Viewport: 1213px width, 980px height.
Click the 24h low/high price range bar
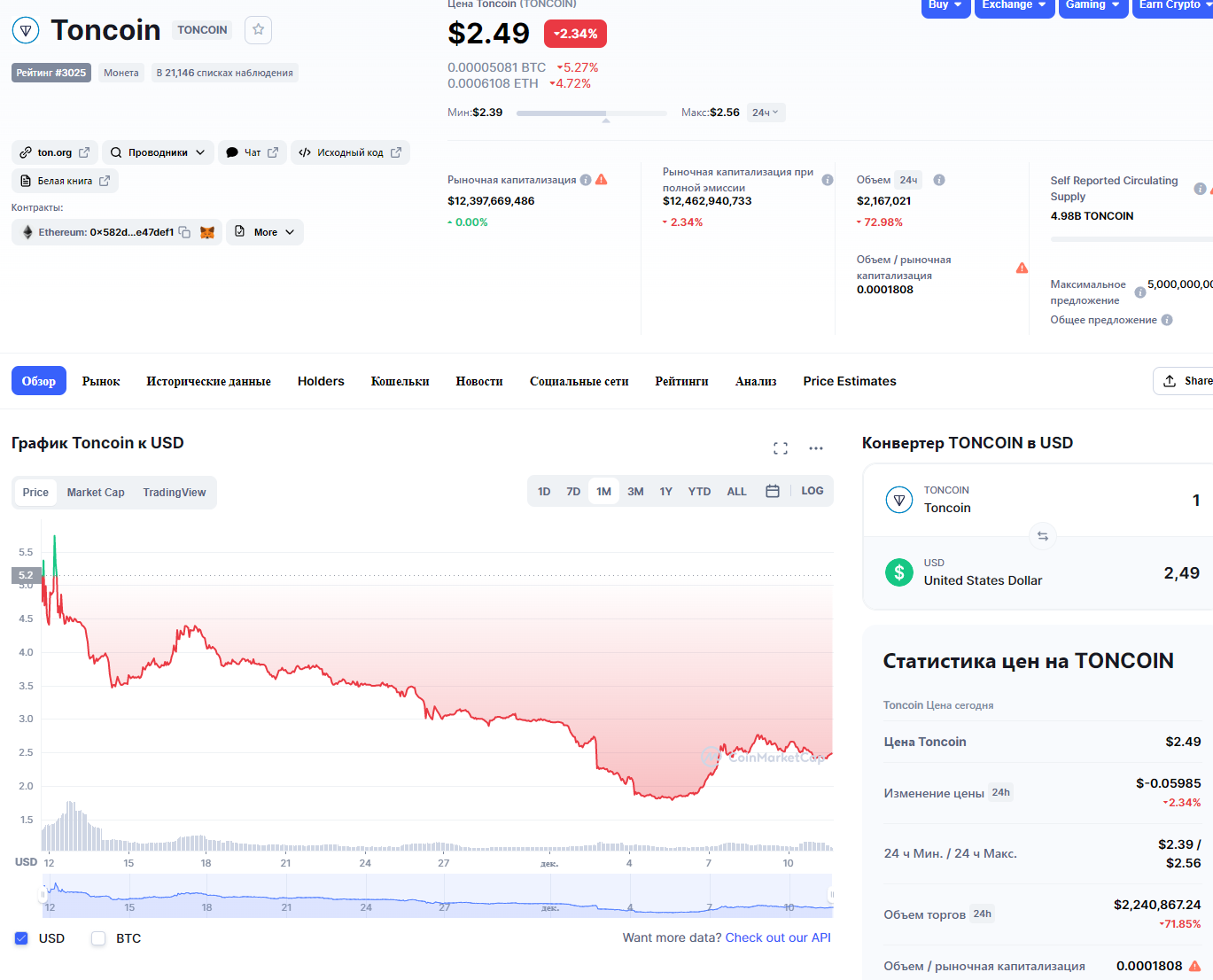[592, 113]
